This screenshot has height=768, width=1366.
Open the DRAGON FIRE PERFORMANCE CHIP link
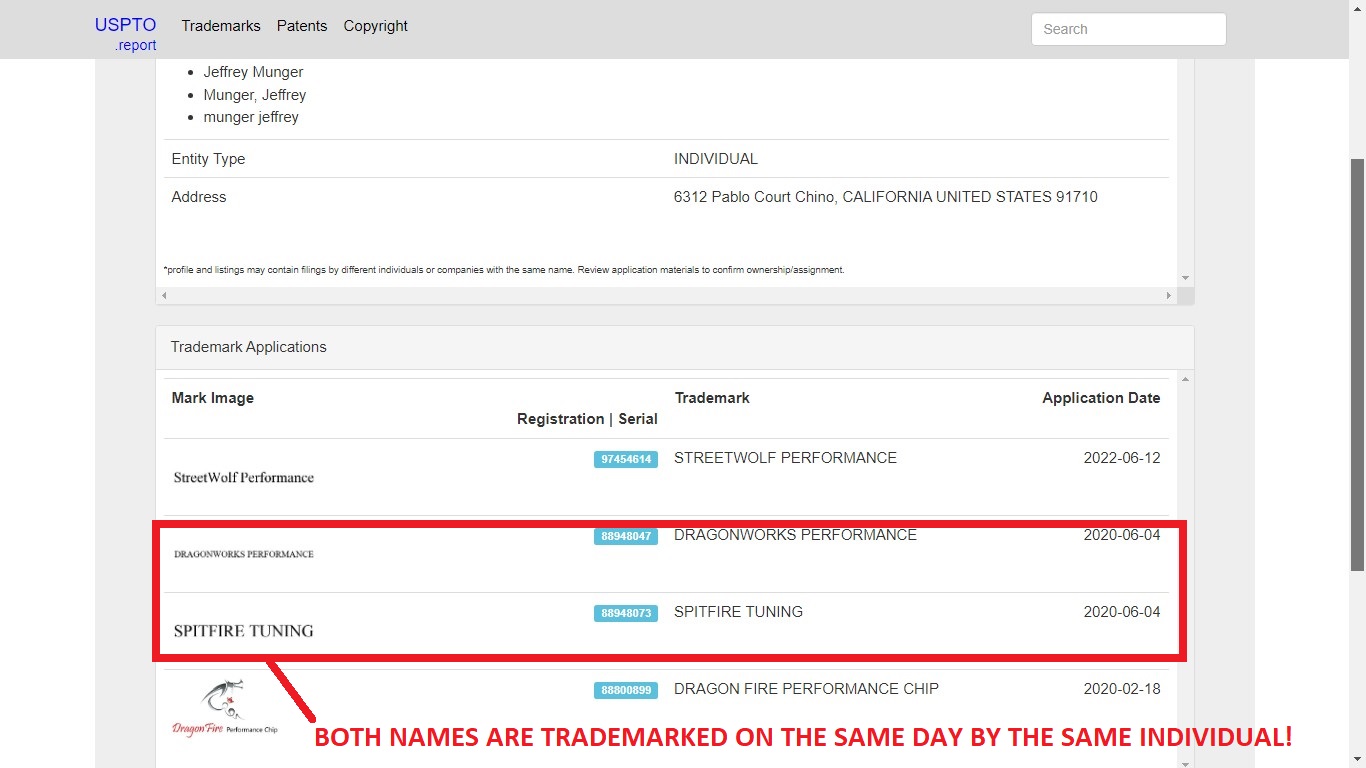(806, 689)
